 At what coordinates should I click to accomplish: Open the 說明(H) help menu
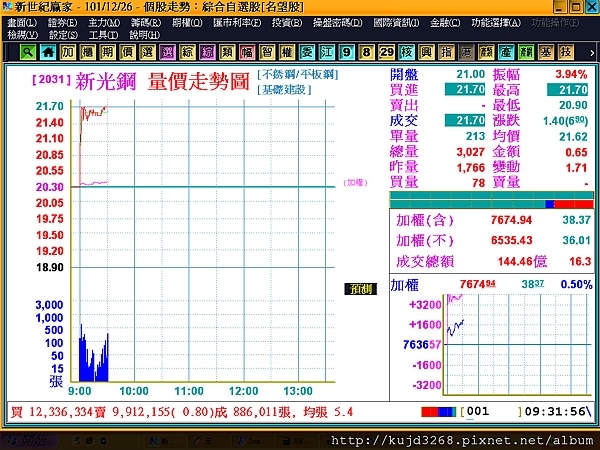pos(144,35)
